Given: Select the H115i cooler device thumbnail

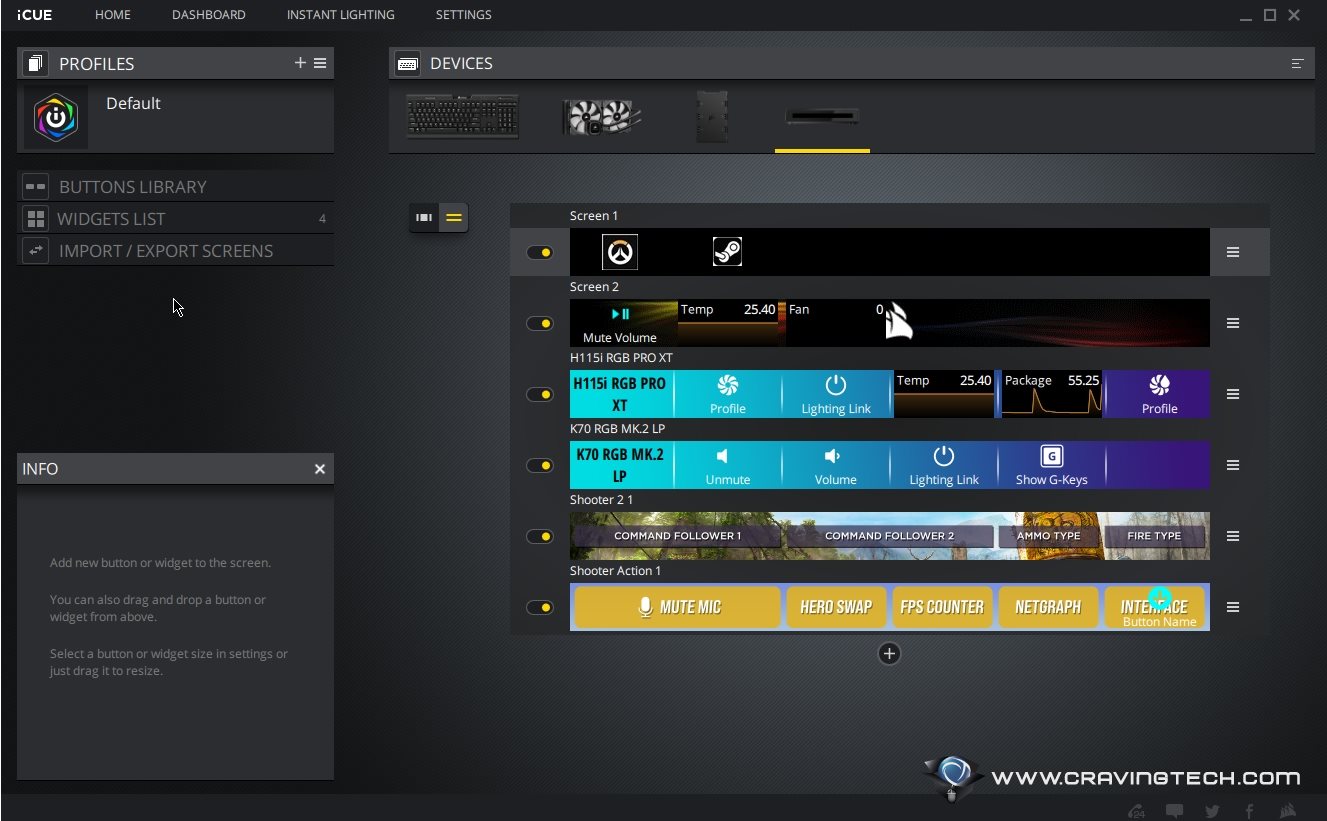Looking at the screenshot, I should tap(601, 117).
